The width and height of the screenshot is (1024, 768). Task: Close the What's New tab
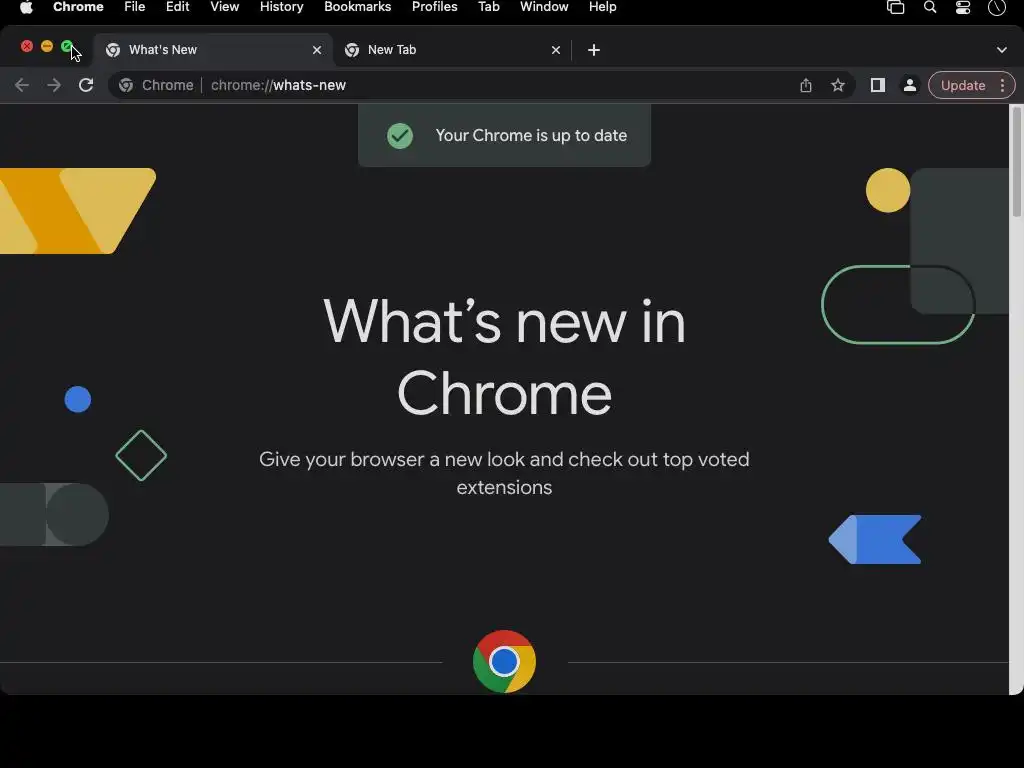[x=317, y=50]
